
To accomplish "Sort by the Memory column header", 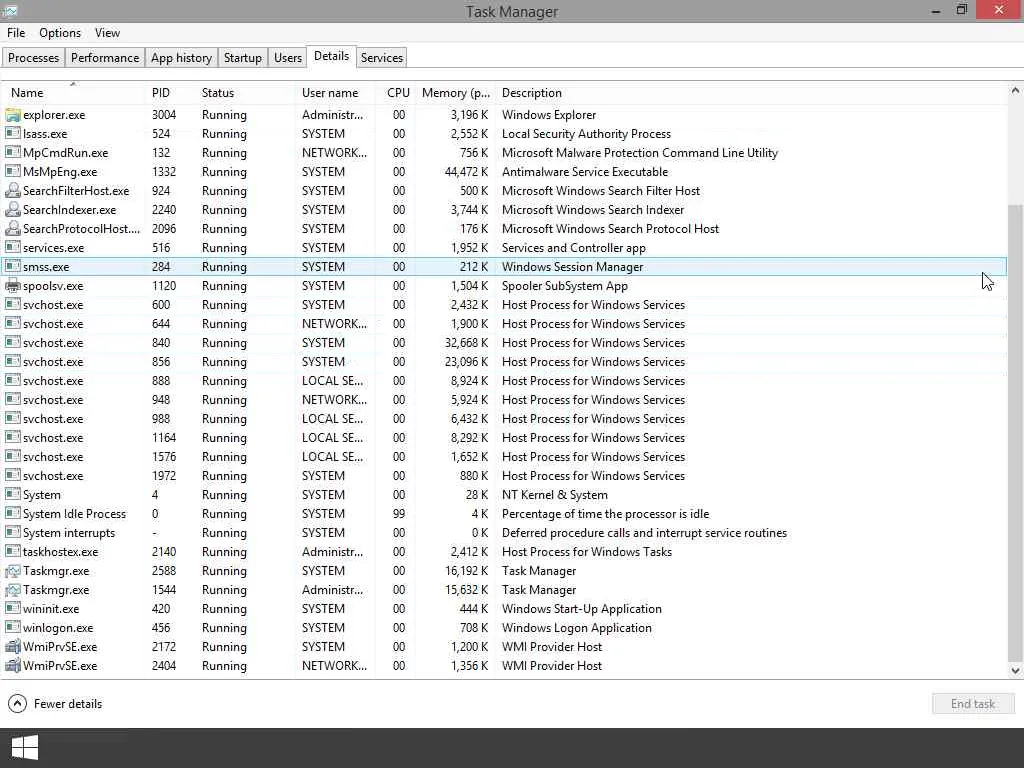I will point(455,93).
